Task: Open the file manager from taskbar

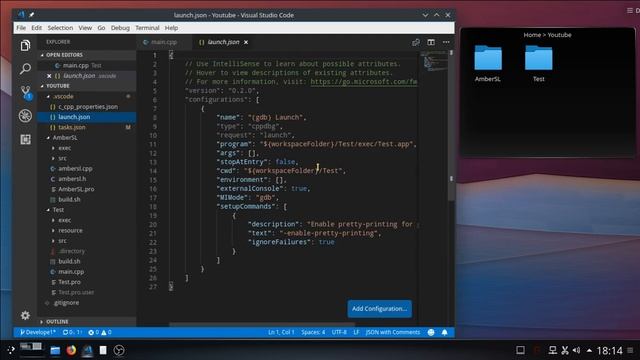Action: [x=55, y=350]
